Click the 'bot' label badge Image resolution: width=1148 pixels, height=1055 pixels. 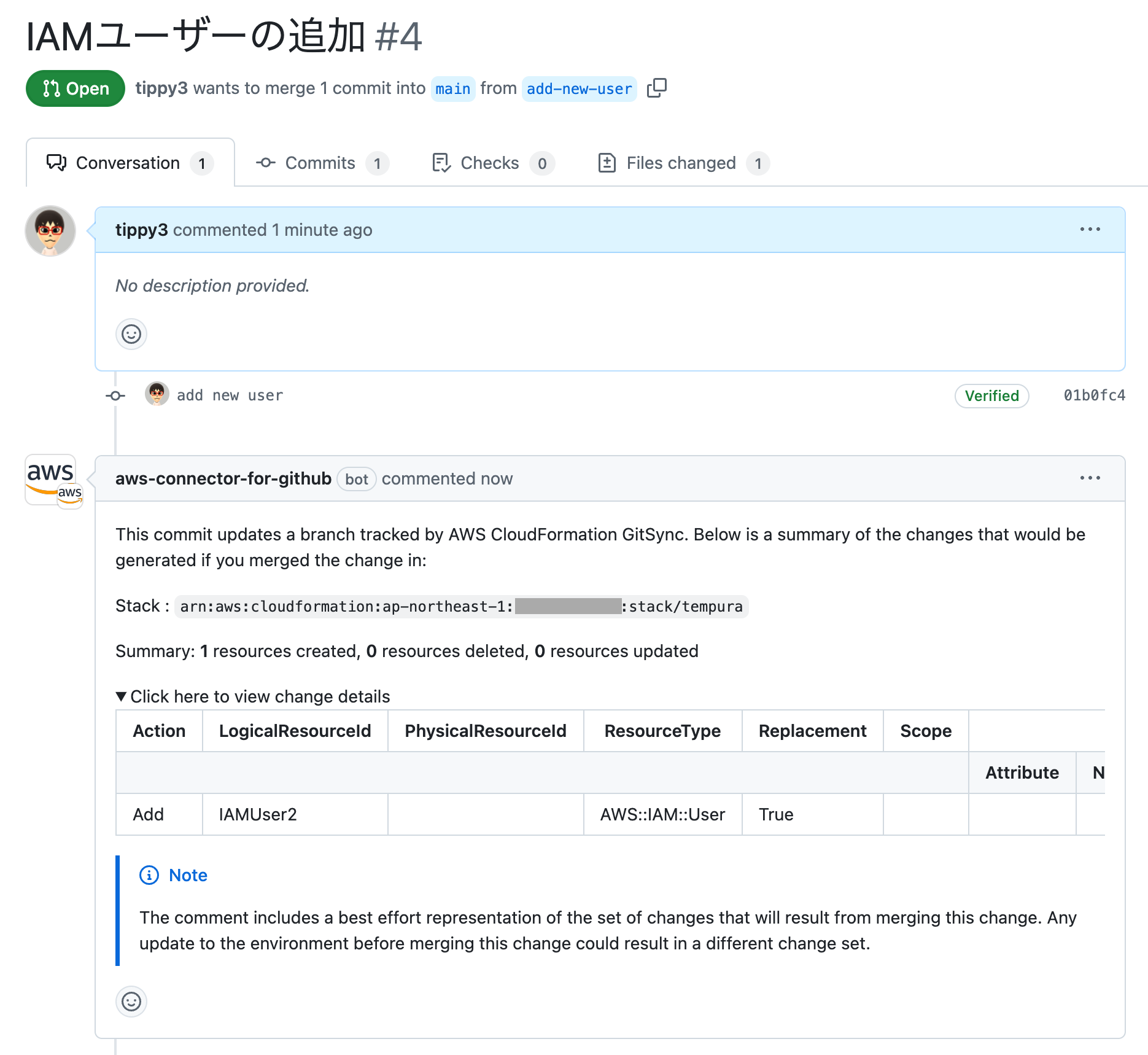(357, 479)
